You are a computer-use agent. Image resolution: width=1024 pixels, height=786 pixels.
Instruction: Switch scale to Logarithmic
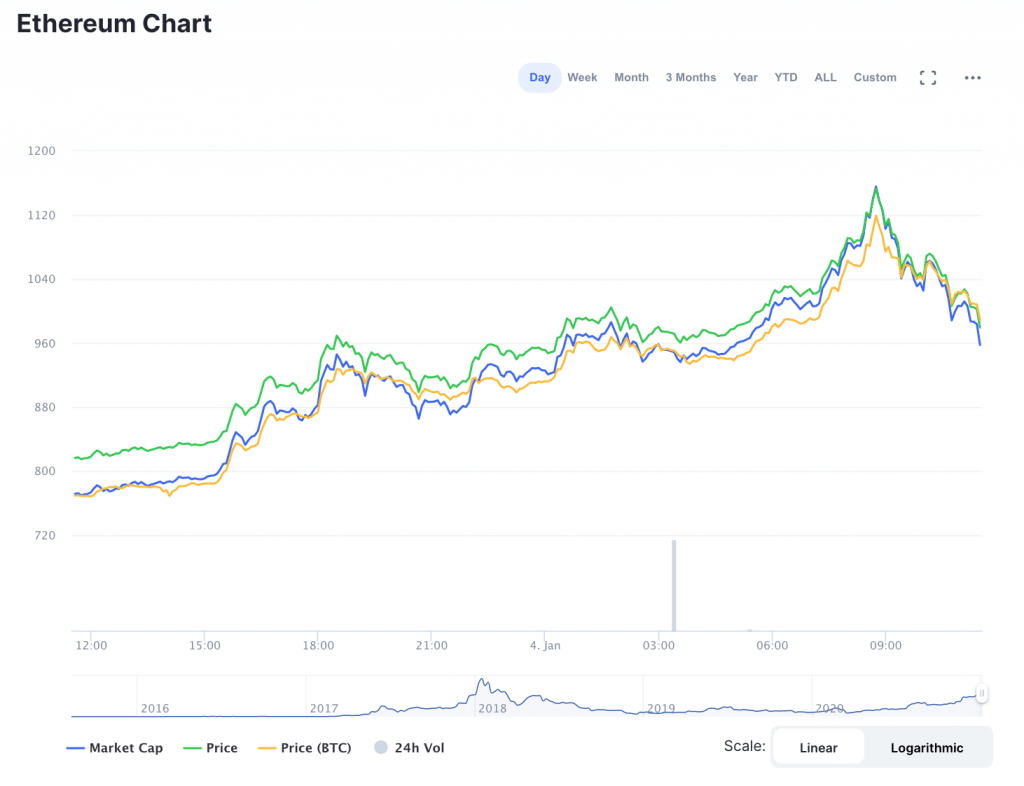tap(927, 748)
